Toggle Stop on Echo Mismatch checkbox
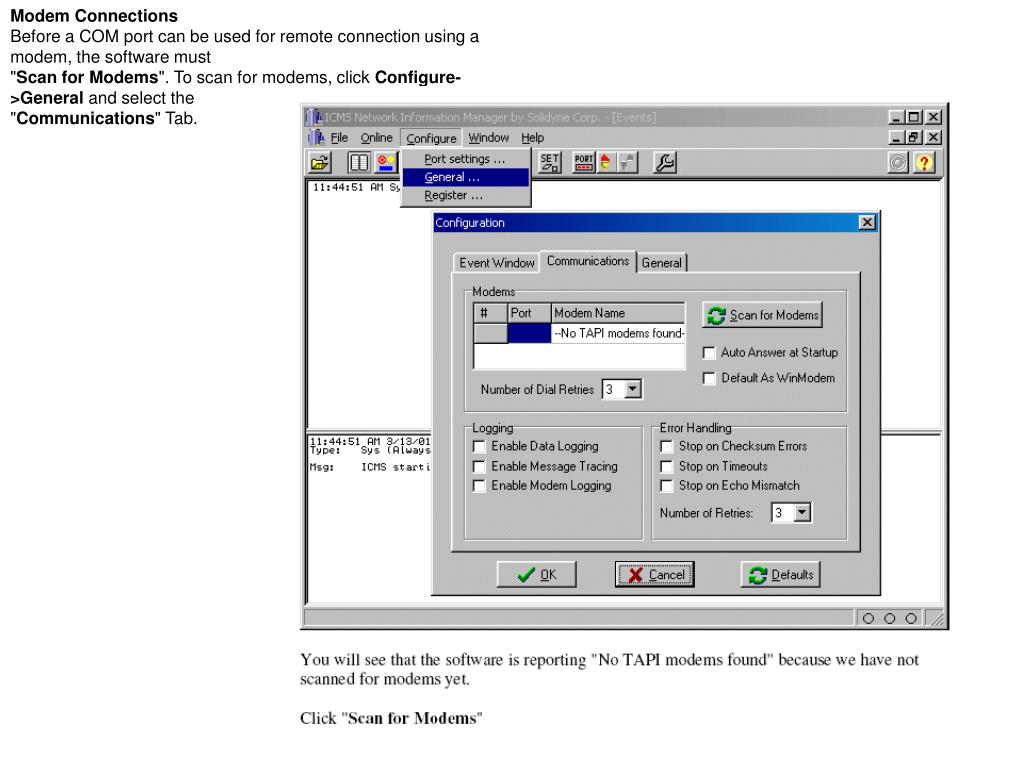This screenshot has width=1024, height=768. [667, 486]
